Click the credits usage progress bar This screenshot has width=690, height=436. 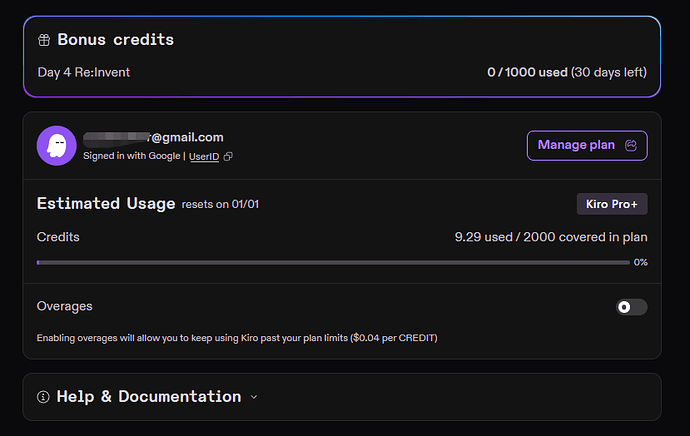point(333,263)
